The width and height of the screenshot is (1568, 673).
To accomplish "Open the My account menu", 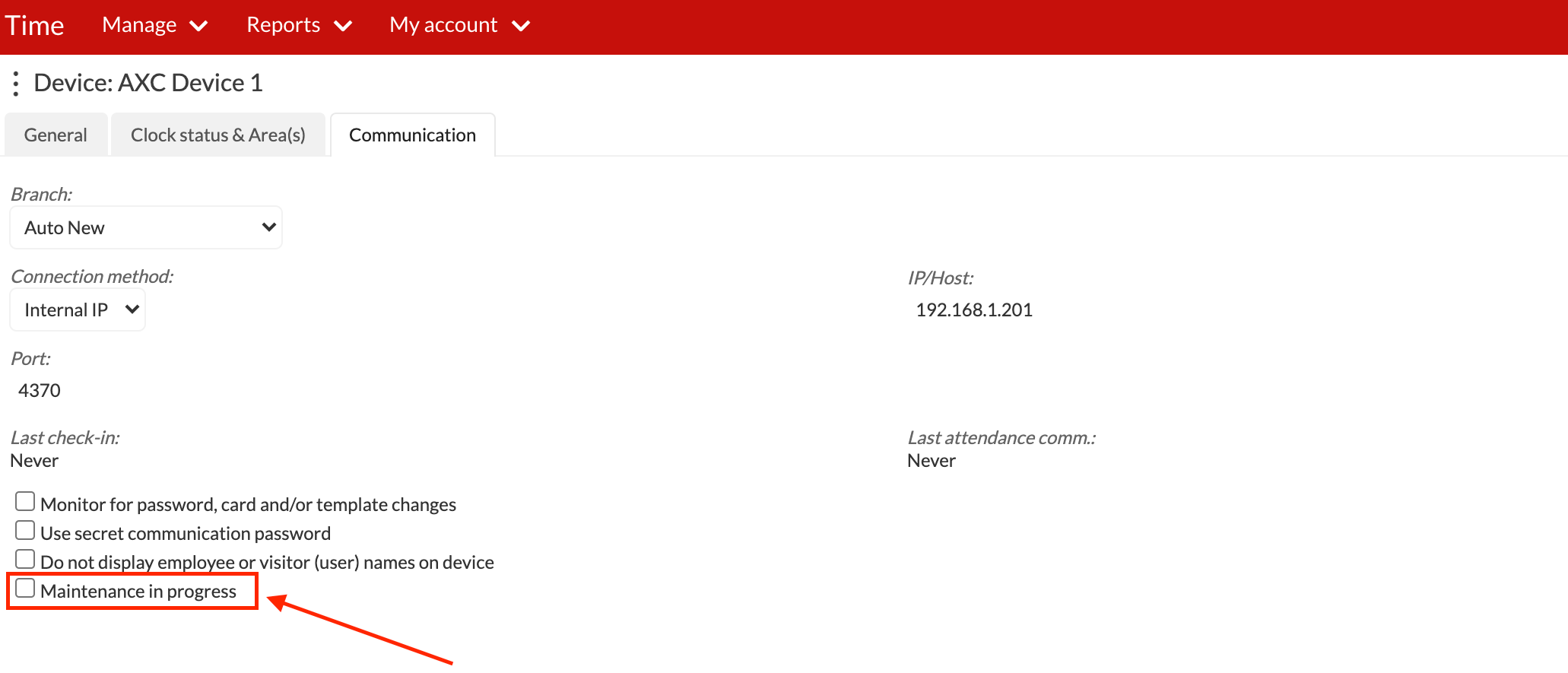I will pyautogui.click(x=460, y=25).
